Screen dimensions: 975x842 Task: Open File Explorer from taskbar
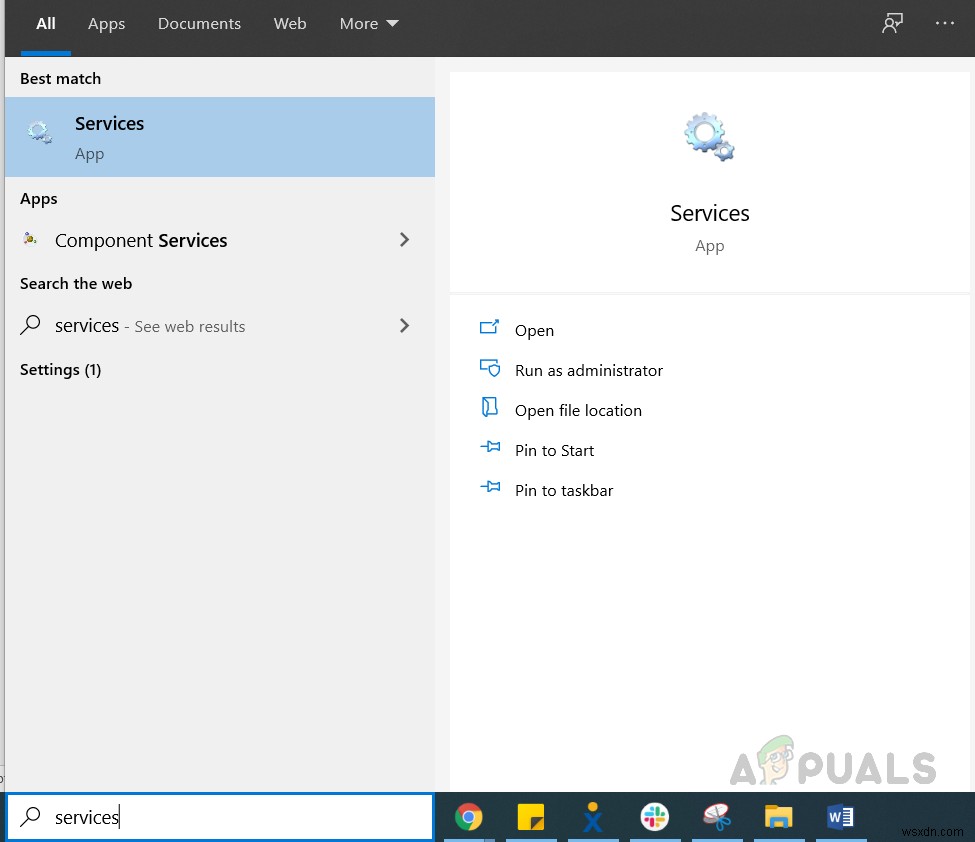pyautogui.click(x=779, y=817)
